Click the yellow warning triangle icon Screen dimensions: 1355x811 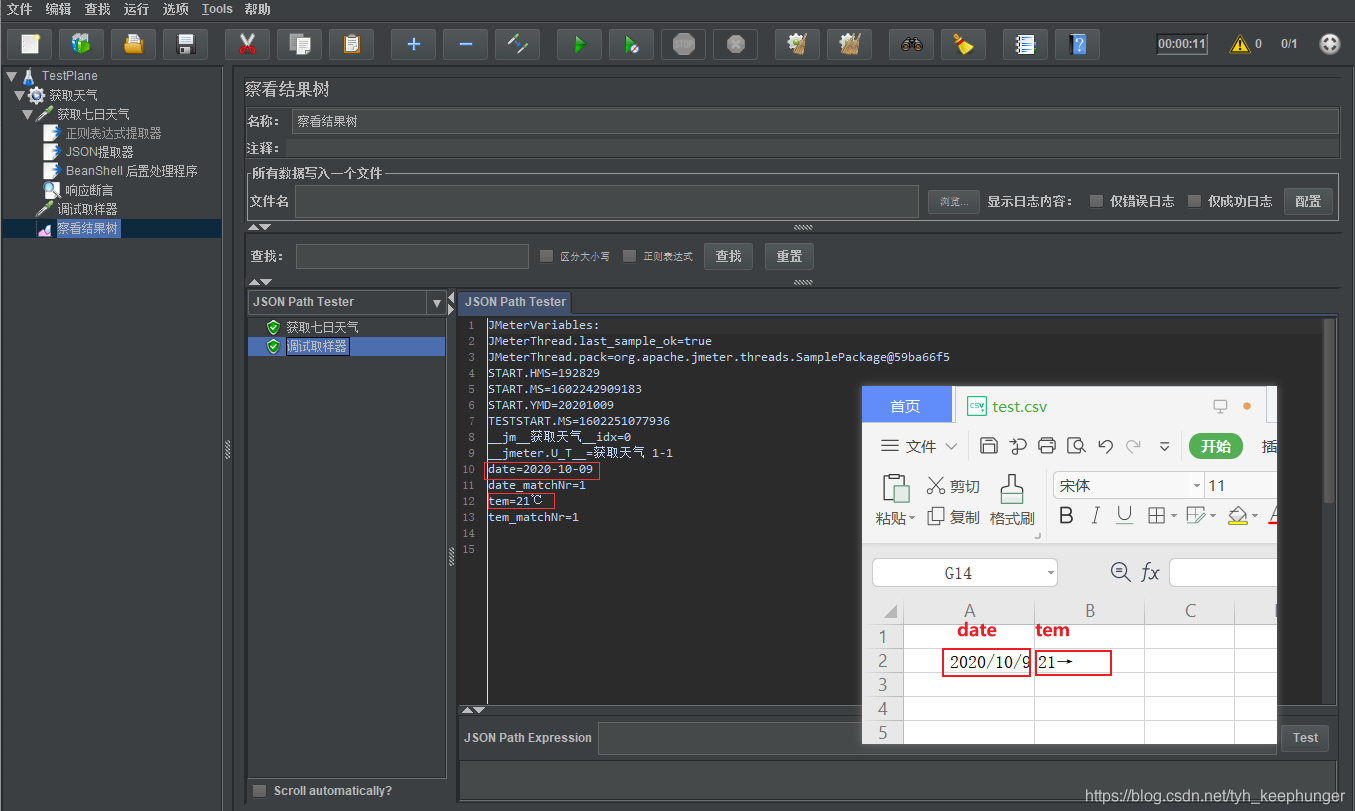pyautogui.click(x=1240, y=44)
